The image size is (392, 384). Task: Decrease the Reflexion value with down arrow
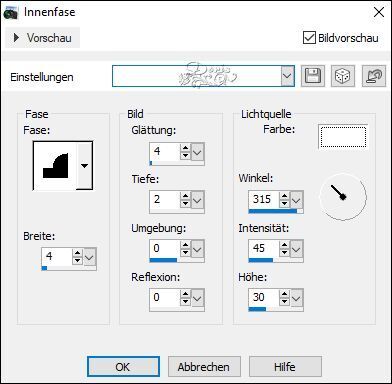tap(185, 302)
